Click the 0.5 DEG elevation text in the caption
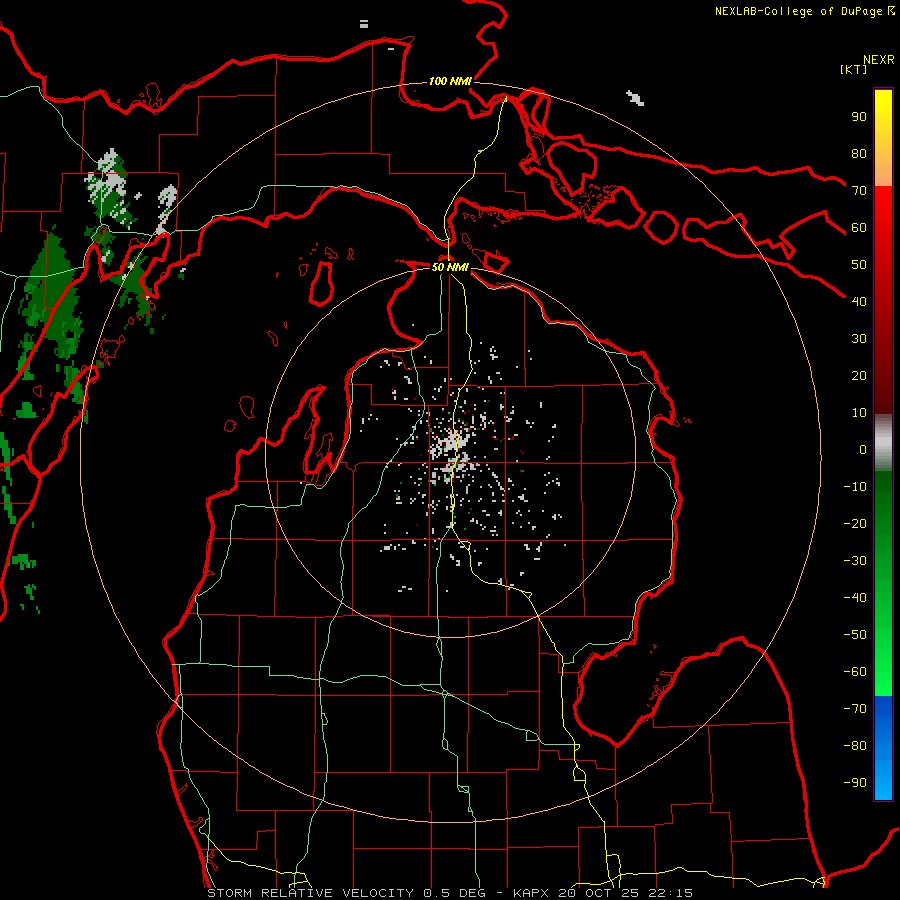The image size is (900, 900). click(454, 893)
